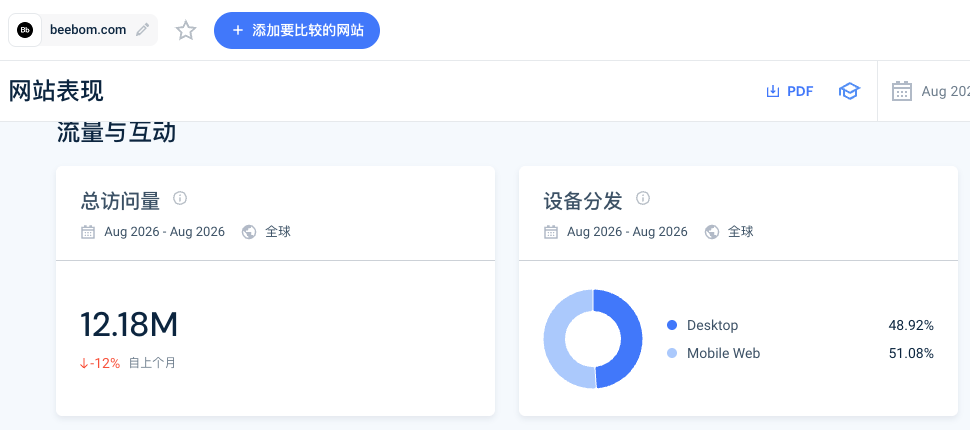Click globe icon in 总访问量 card

[x=249, y=232]
